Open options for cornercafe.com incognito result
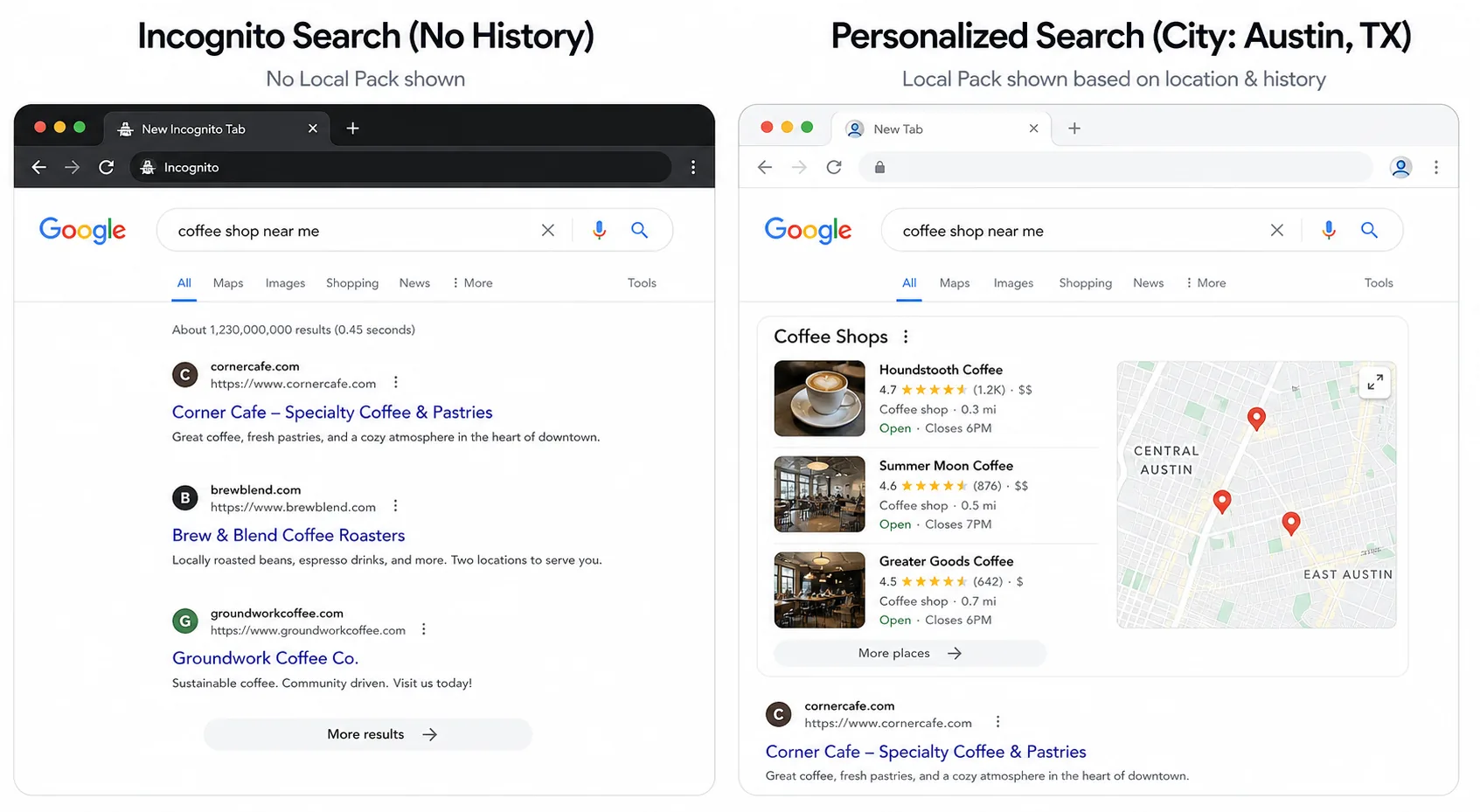 point(396,382)
